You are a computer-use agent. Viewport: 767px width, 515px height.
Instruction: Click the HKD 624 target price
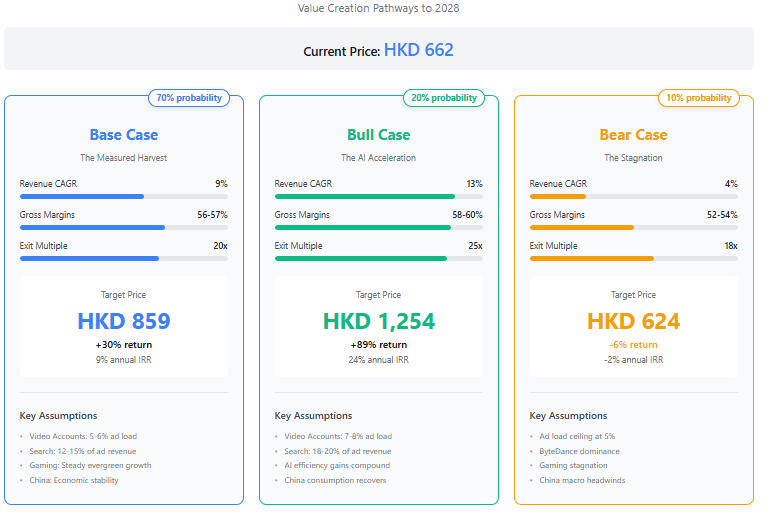(633, 321)
